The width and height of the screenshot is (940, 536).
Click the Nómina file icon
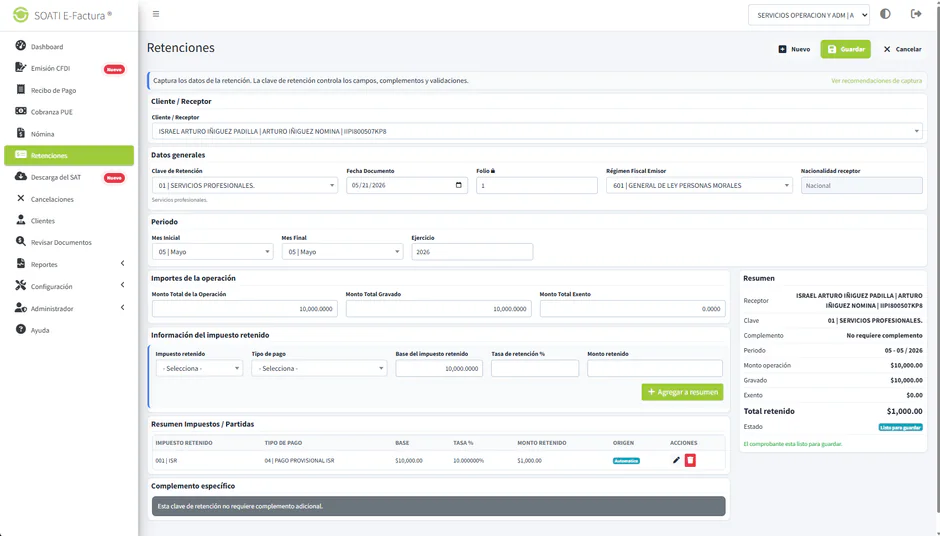tap(20, 133)
